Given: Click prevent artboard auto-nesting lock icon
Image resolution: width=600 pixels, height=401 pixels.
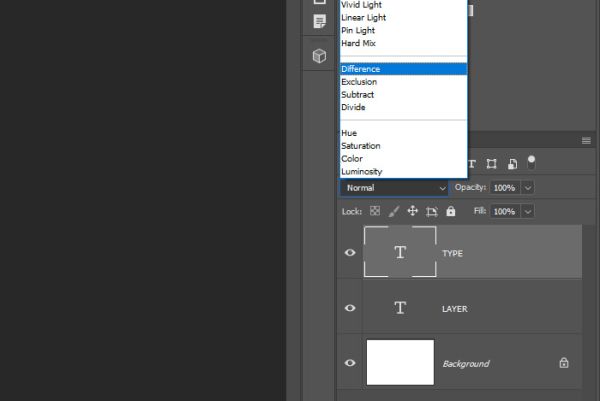Looking at the screenshot, I should tap(432, 211).
